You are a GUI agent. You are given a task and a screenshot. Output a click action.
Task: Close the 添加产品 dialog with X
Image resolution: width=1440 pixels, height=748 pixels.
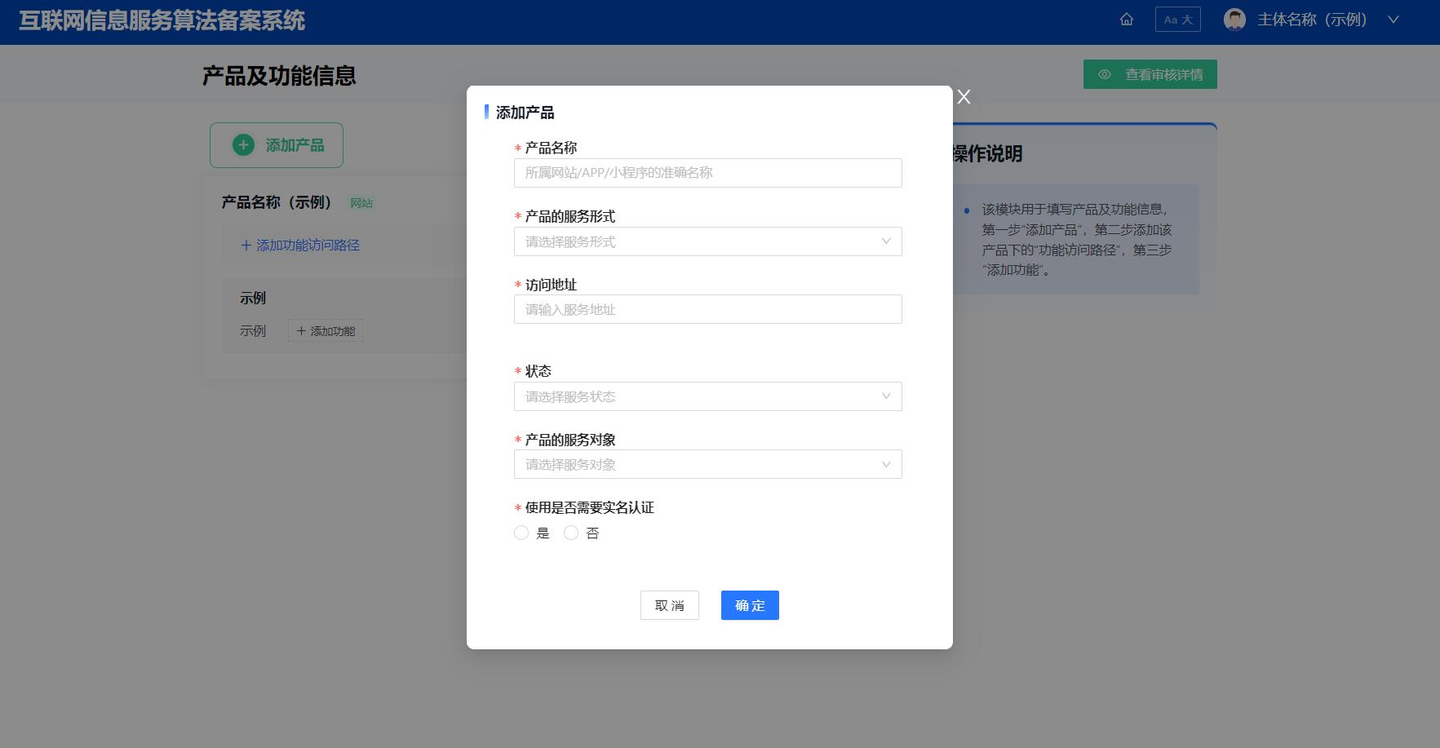(964, 96)
